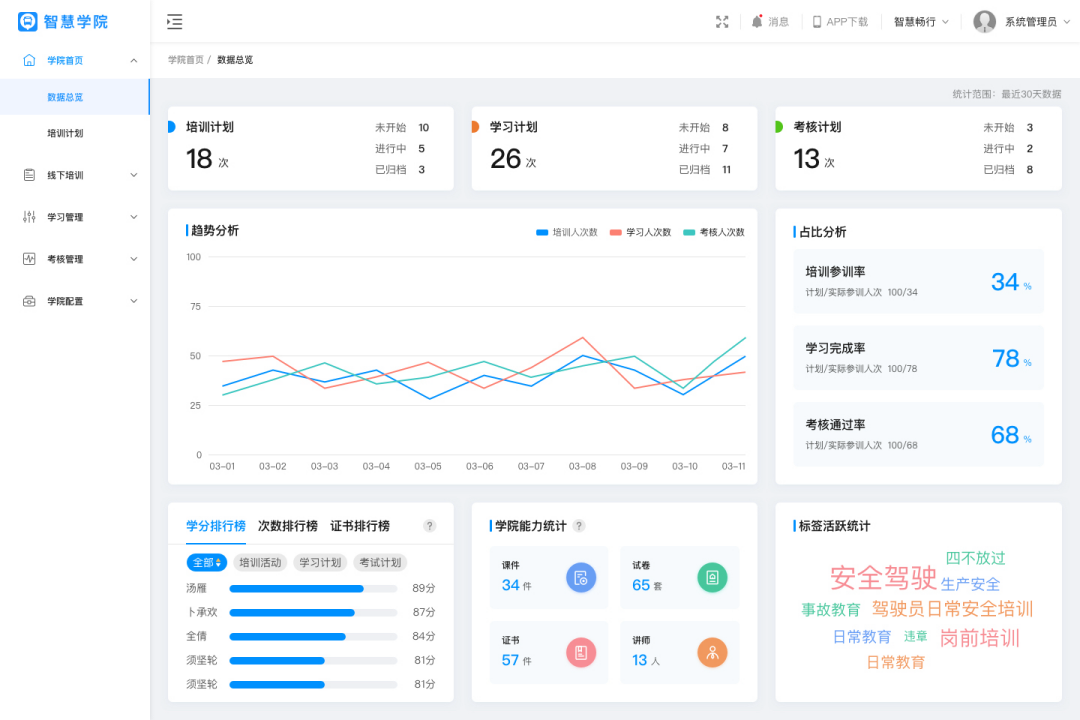Collapse the sidebar with the menu fold icon
Viewport: 1080px width, 720px height.
175,22
